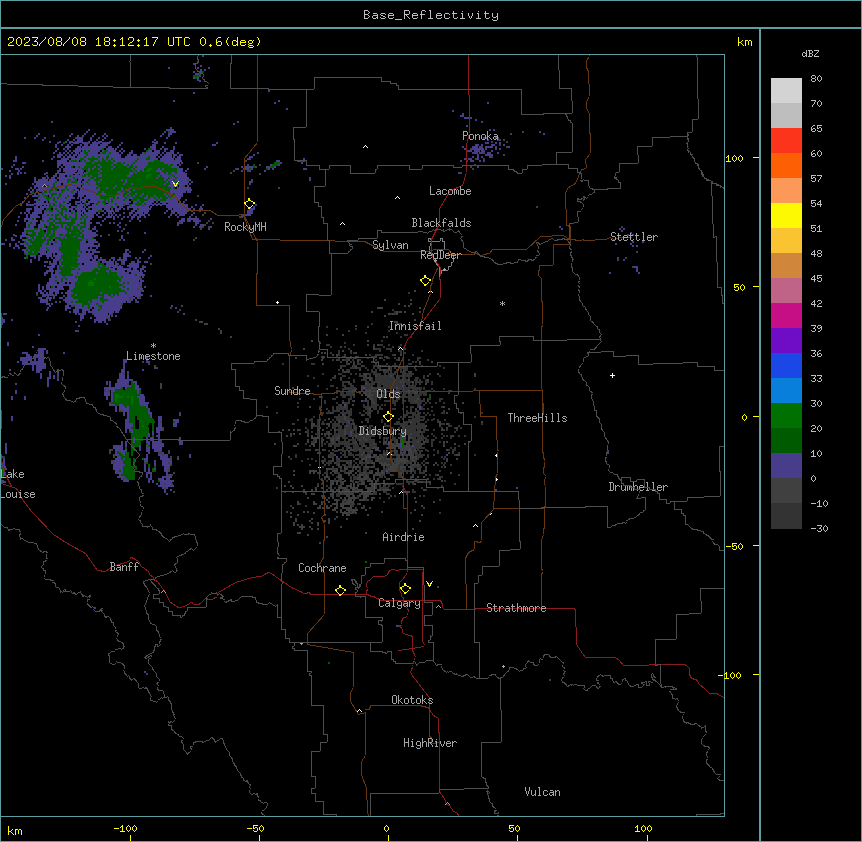Screen dimensions: 862x842
Task: Click the Base_Reflectivity title
Action: [x=431, y=15]
